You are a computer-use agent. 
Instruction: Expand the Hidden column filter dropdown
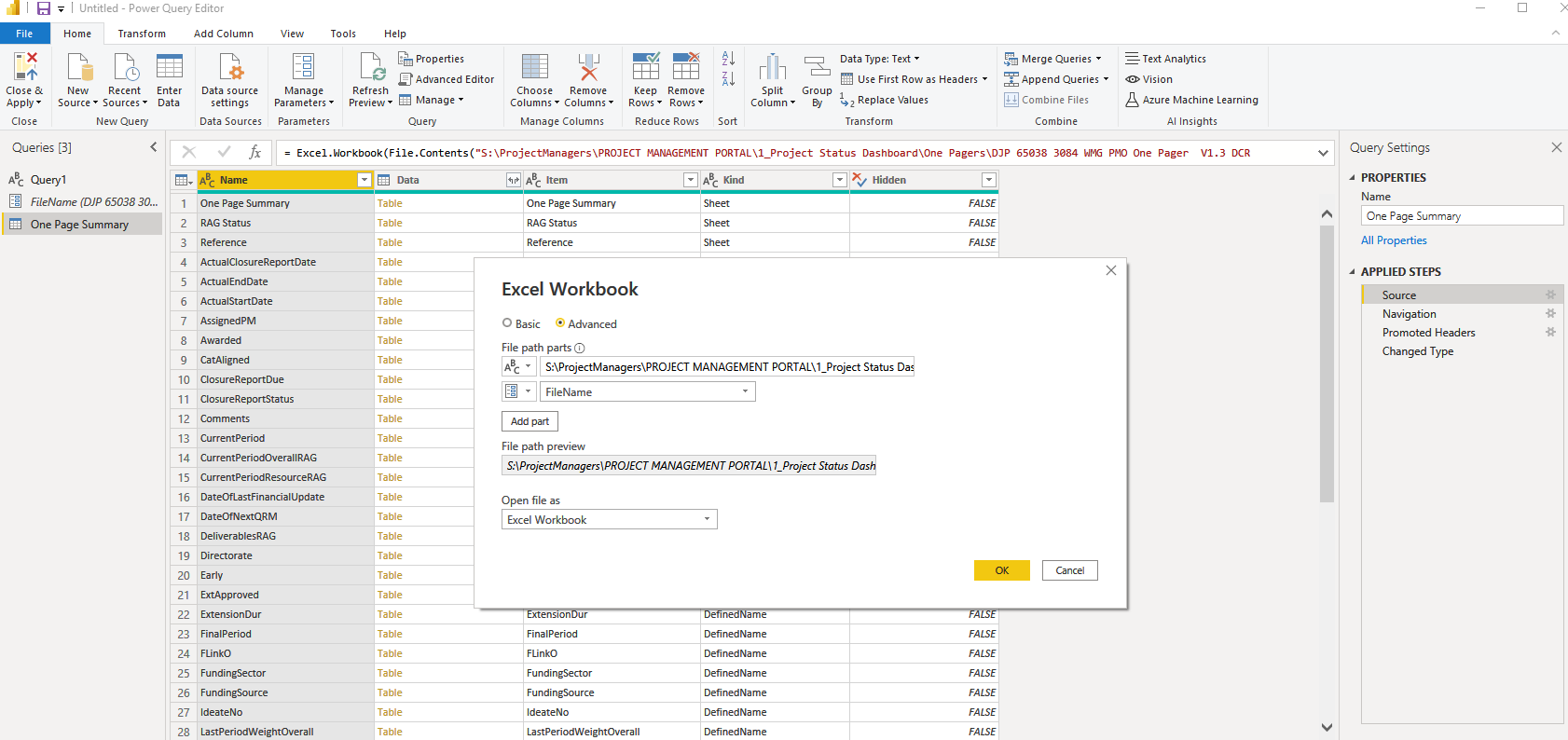[989, 180]
